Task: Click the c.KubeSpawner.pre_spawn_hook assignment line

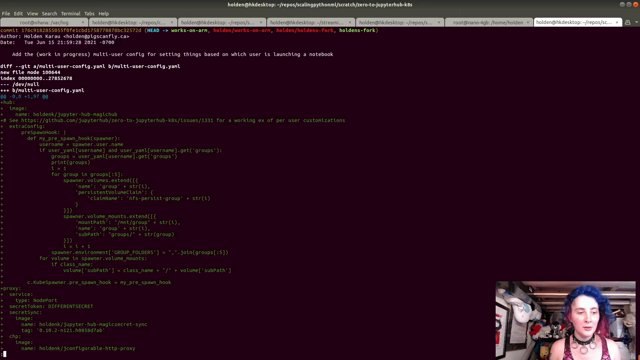Action: pos(99,282)
